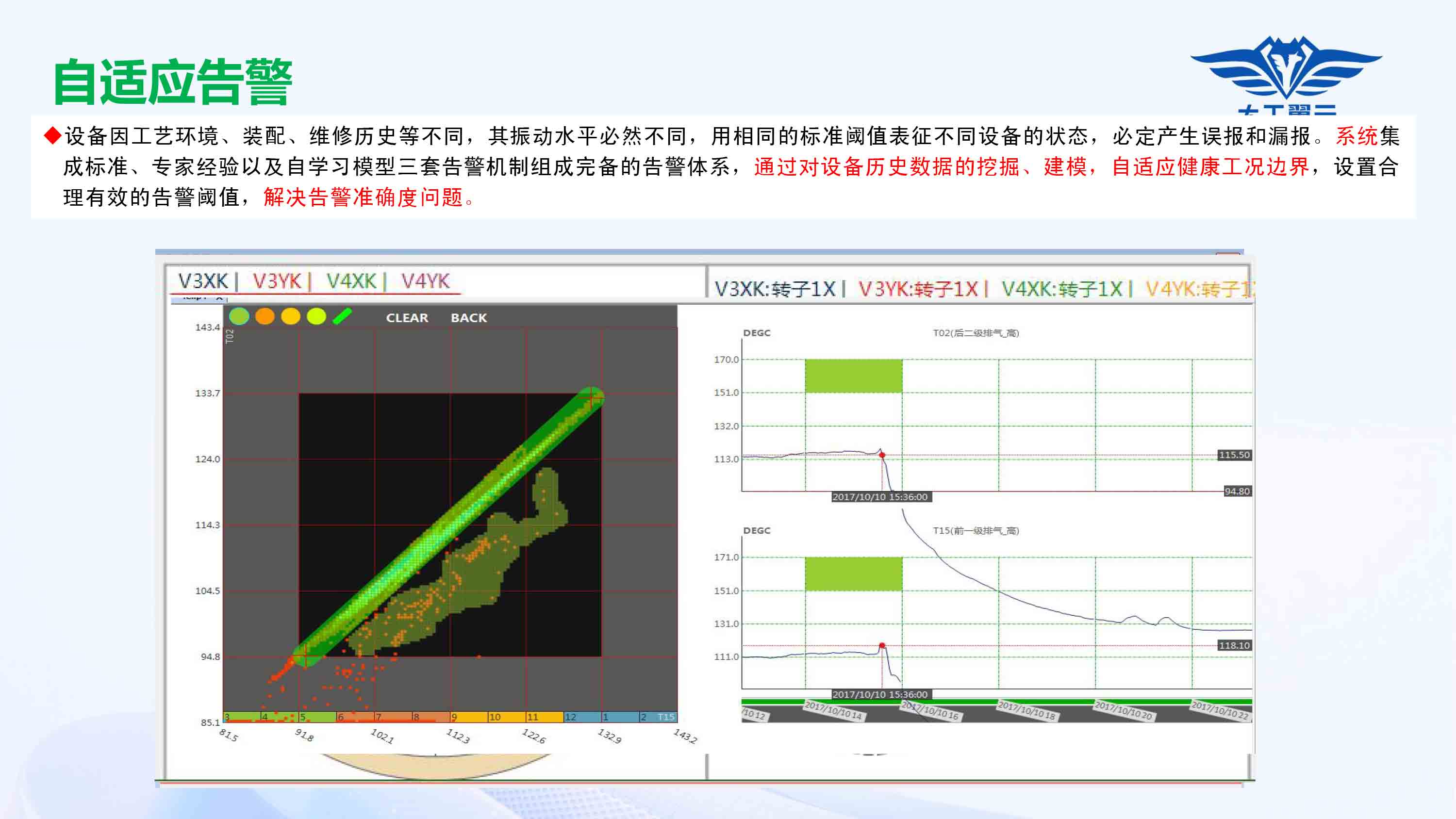This screenshot has height=819, width=1456.
Task: Select month segment 8 on color bar
Action: 431,717
